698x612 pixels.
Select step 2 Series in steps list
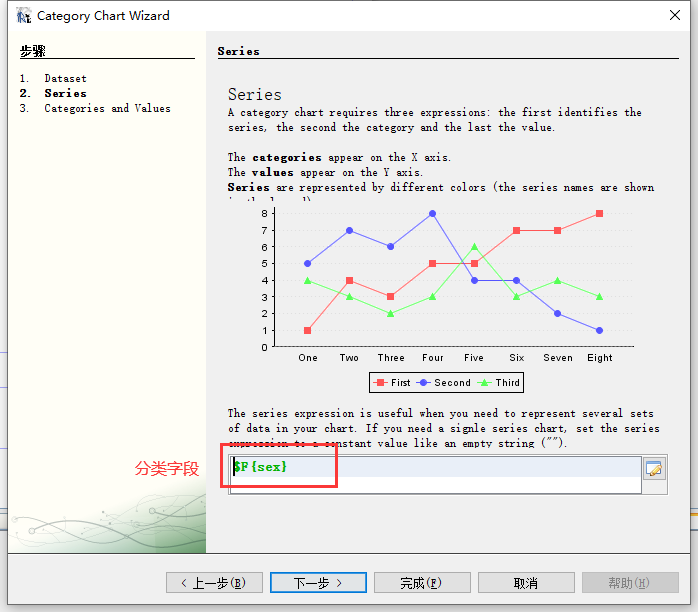tap(65, 93)
